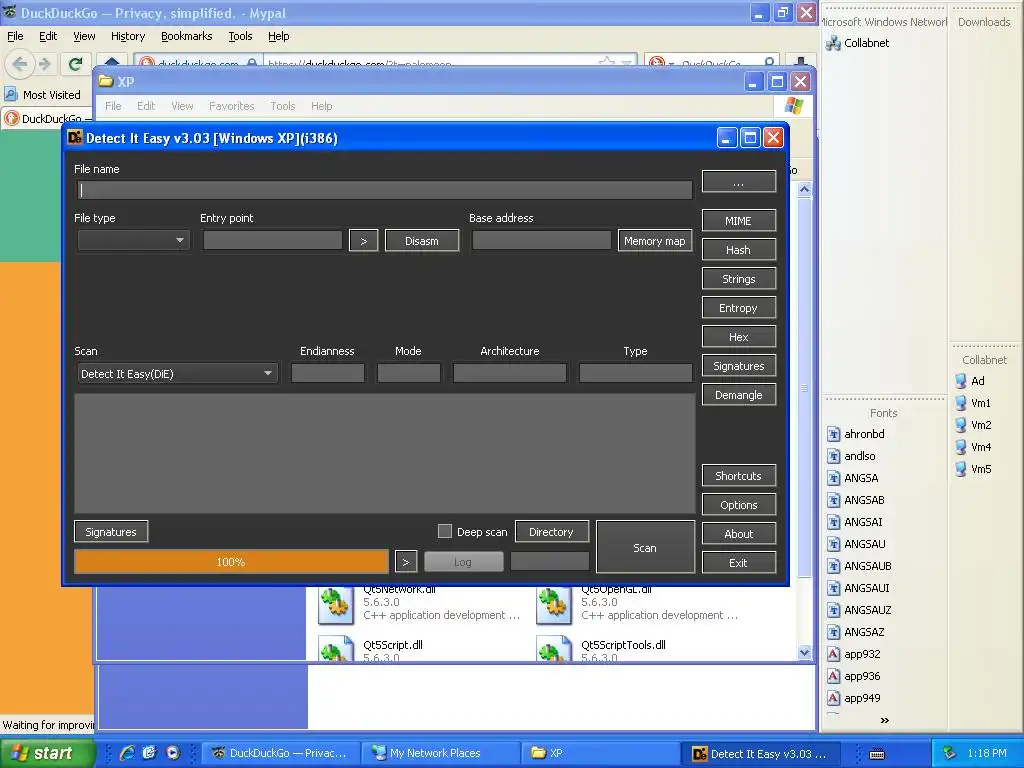This screenshot has width=1024, height=768.
Task: Open the Disasm view
Action: tap(422, 240)
